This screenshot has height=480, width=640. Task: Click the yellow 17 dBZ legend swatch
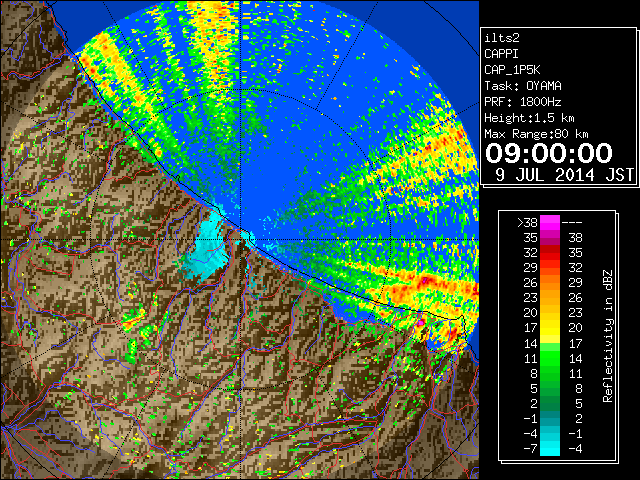[550, 328]
